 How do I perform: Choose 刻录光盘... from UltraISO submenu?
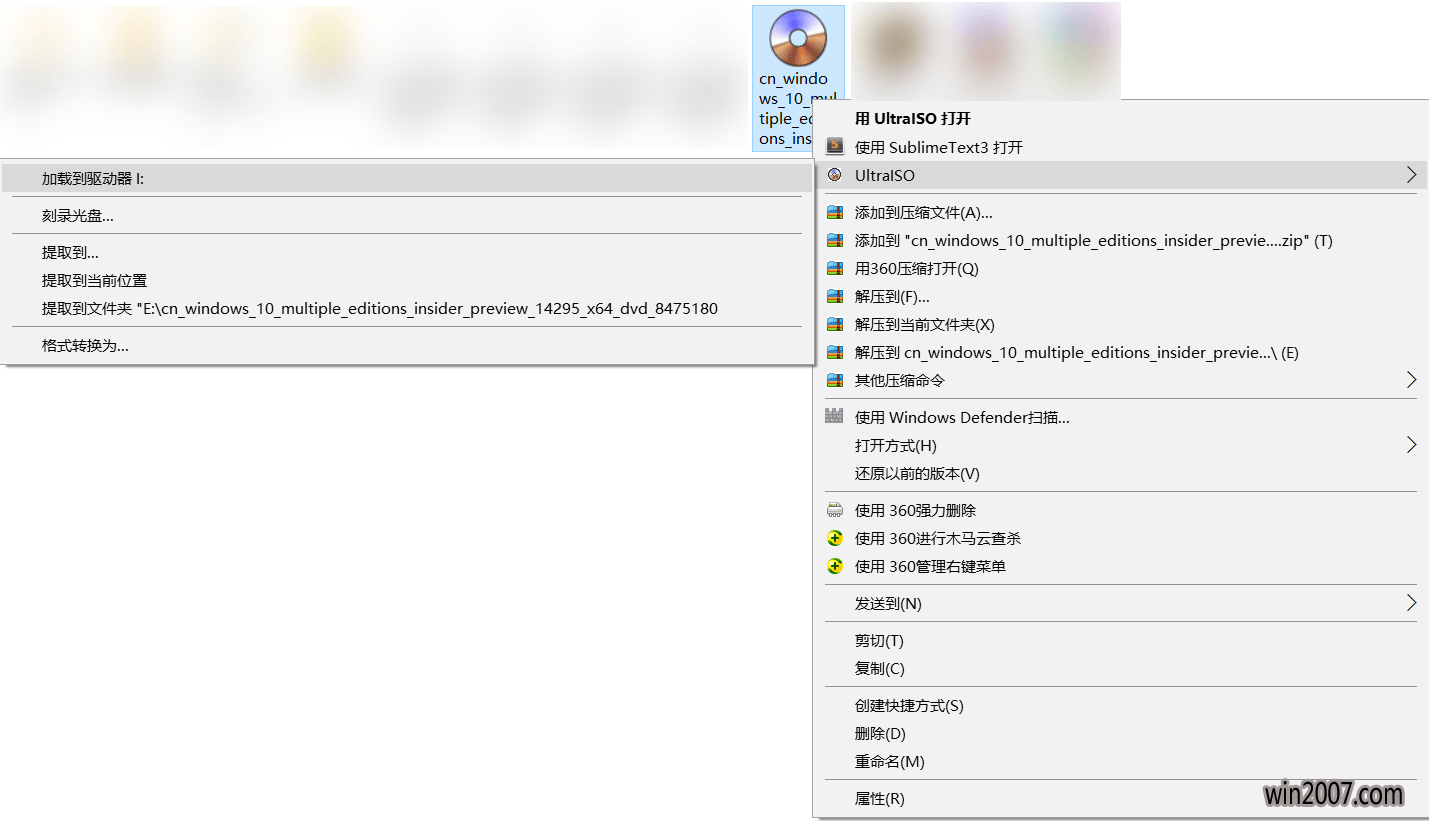coord(406,215)
